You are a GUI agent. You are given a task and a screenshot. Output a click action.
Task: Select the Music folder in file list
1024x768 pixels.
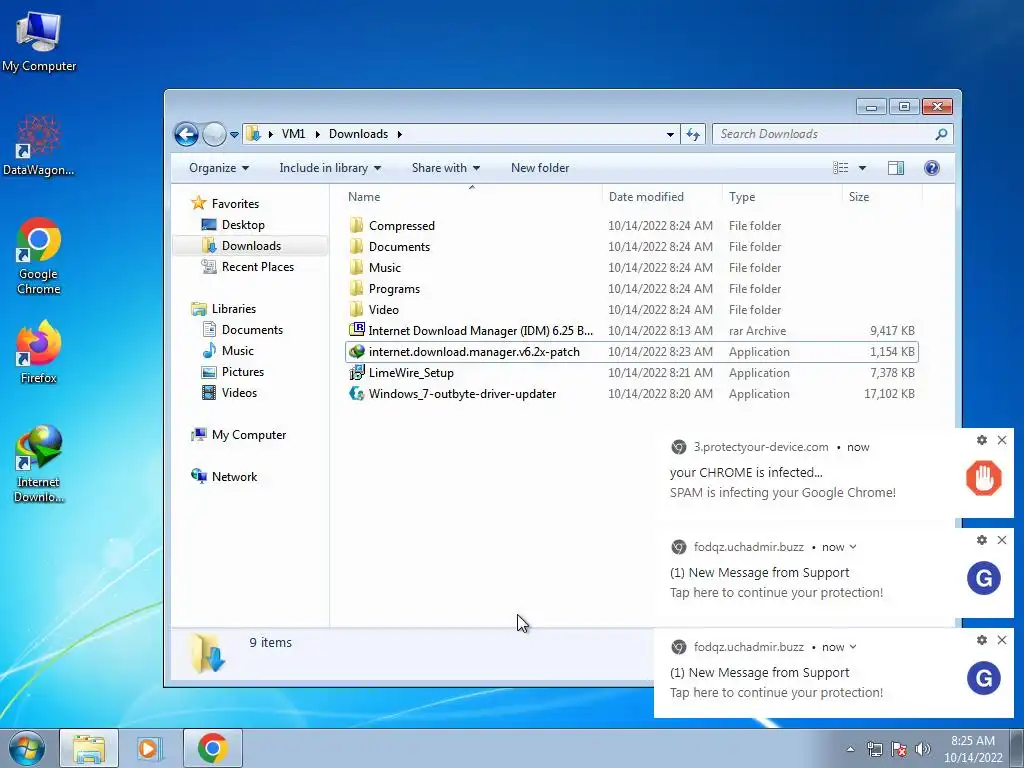click(x=632, y=268)
